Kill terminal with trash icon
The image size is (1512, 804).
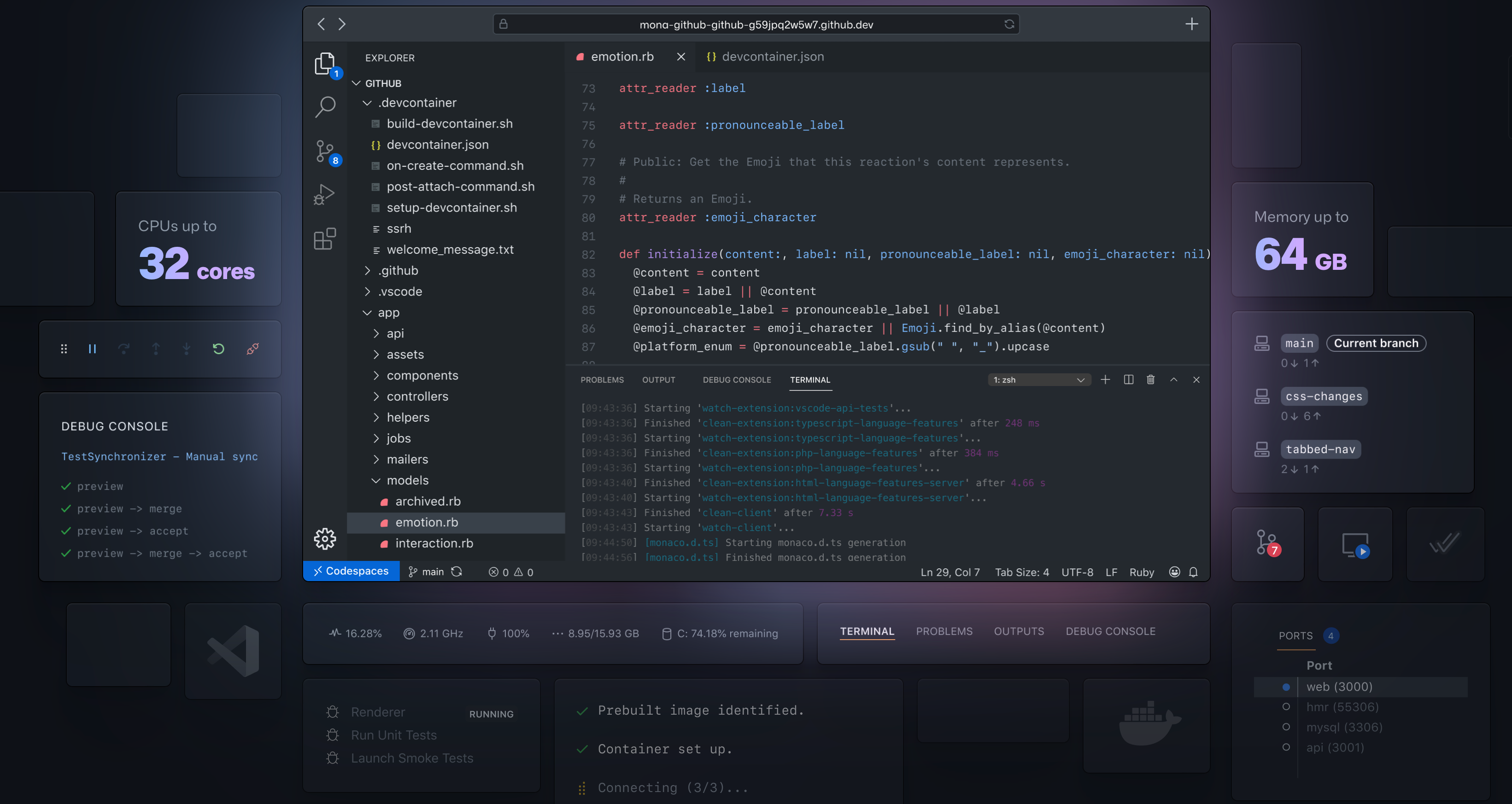(x=1150, y=380)
